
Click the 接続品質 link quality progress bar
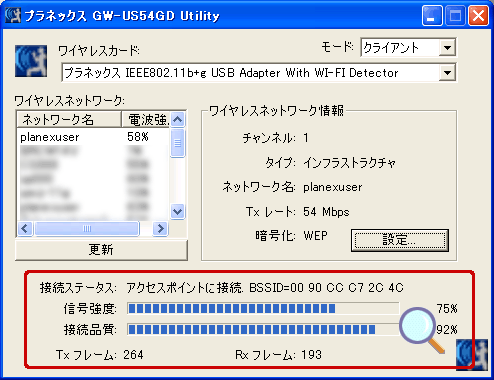pos(263,330)
